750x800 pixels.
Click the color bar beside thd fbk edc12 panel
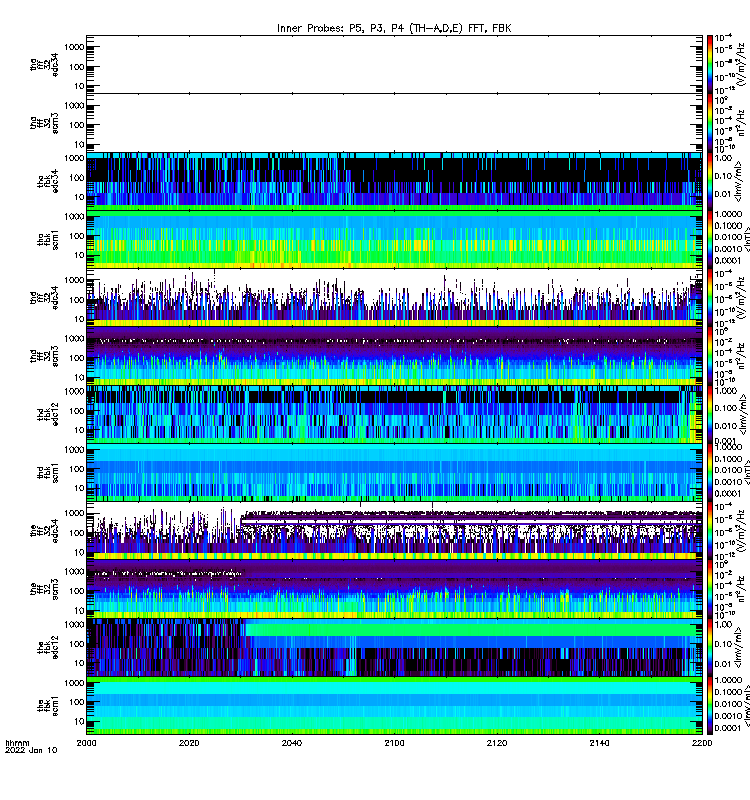coord(710,414)
